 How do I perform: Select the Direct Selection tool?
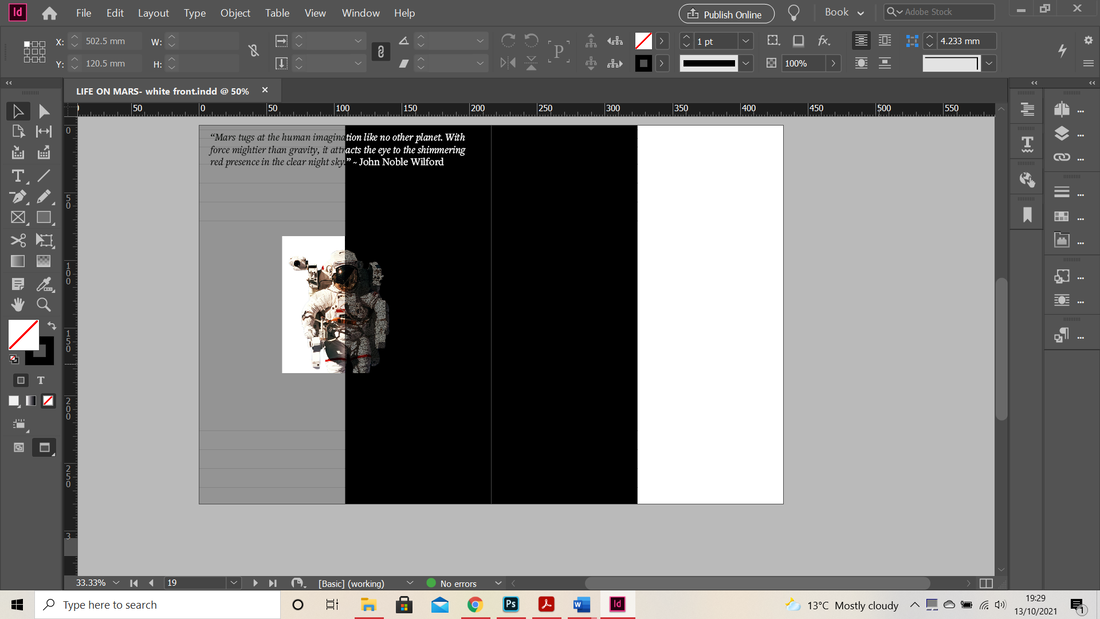[x=44, y=111]
